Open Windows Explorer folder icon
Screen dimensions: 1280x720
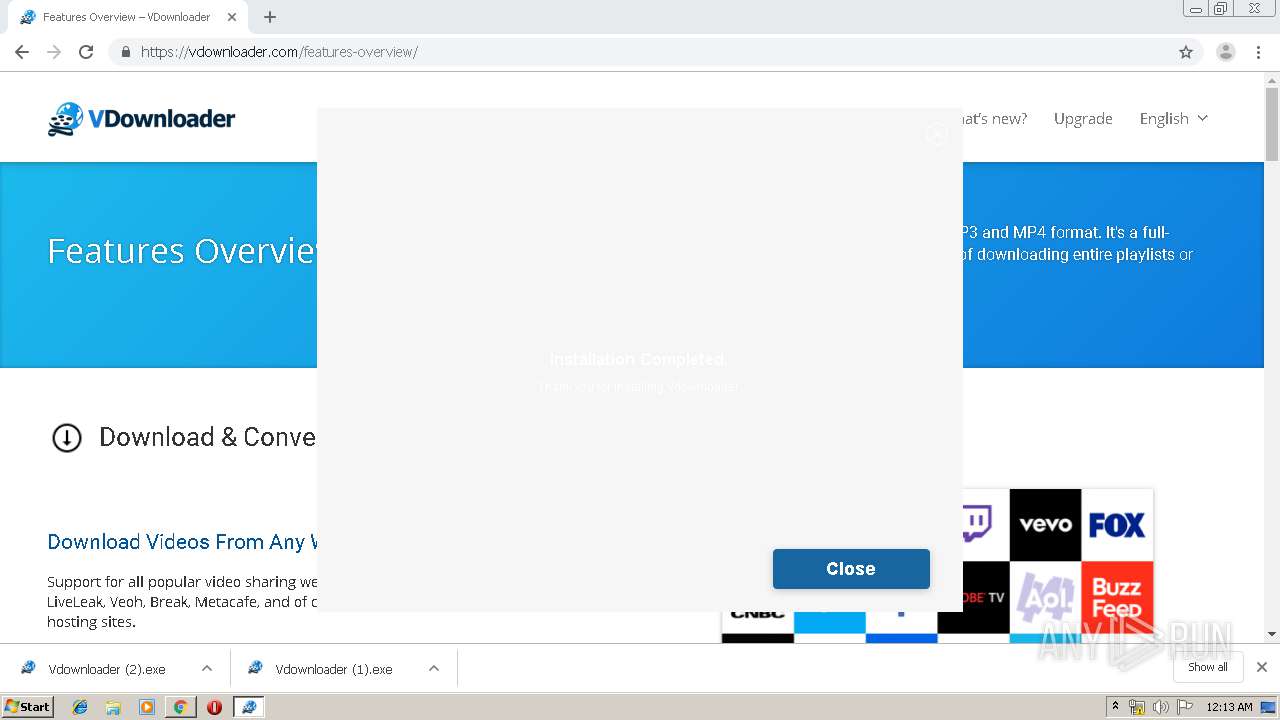click(113, 707)
